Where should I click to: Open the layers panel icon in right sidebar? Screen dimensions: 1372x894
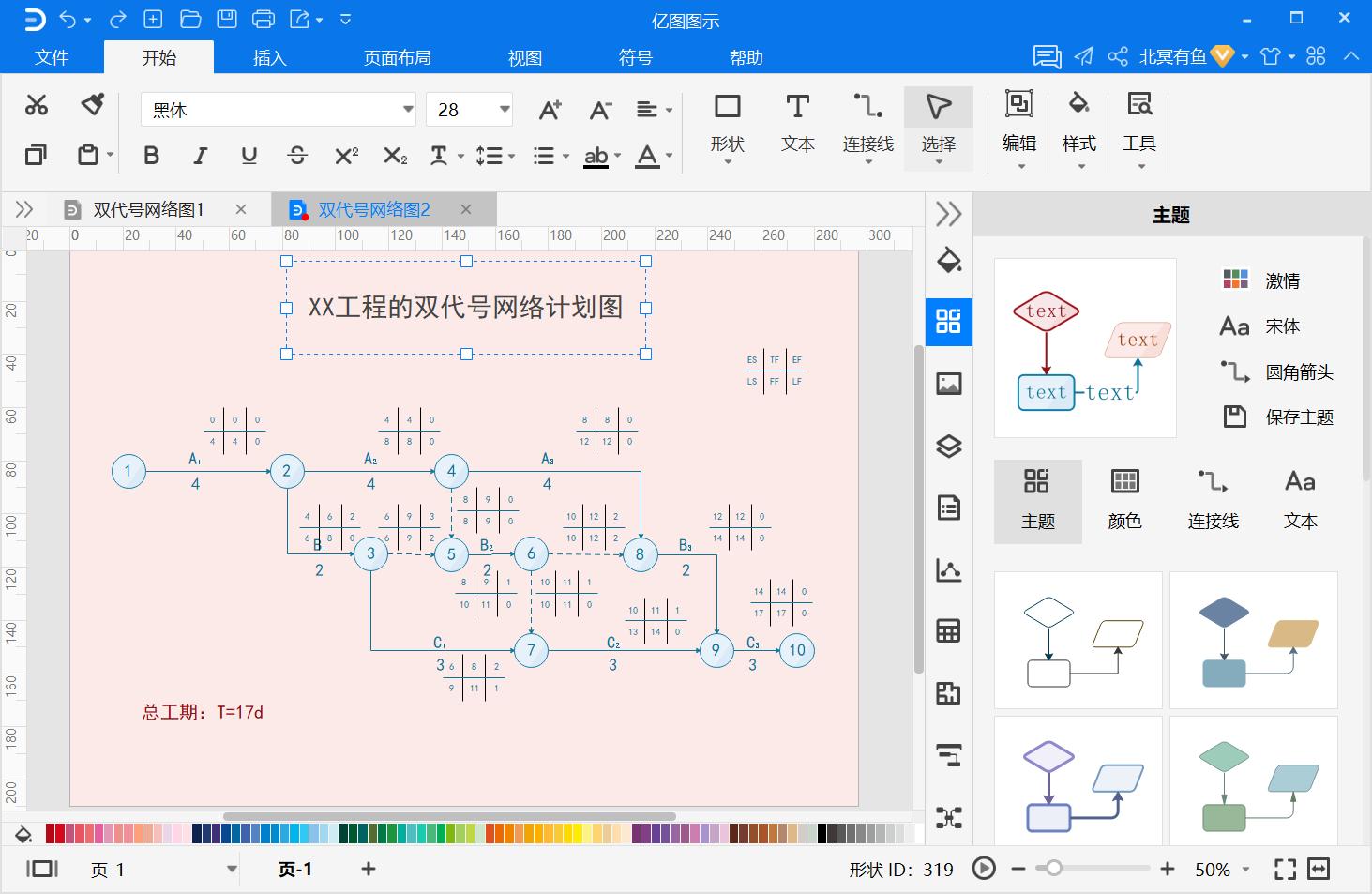point(948,447)
